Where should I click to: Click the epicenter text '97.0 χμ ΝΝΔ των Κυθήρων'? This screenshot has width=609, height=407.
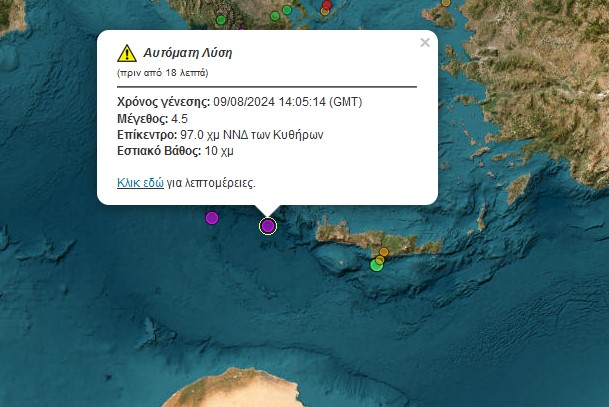pos(252,135)
